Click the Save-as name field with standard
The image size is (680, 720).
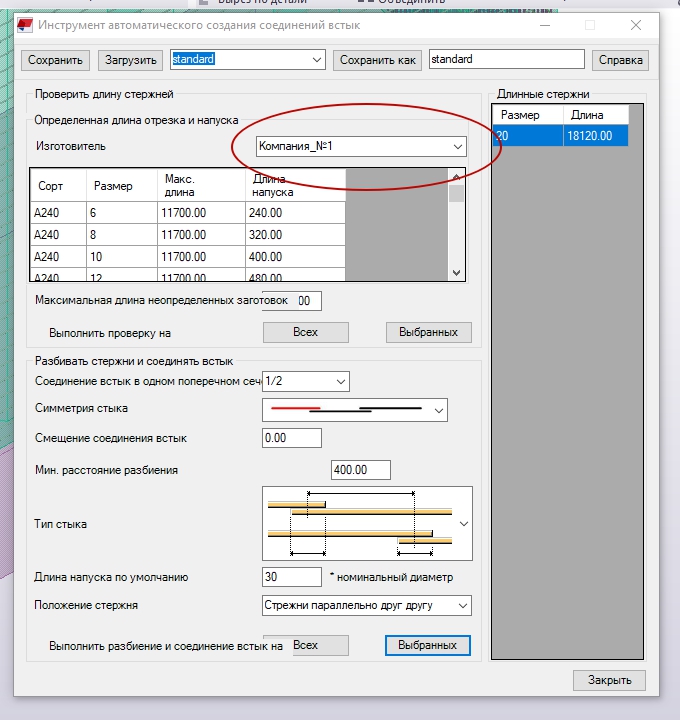point(505,60)
